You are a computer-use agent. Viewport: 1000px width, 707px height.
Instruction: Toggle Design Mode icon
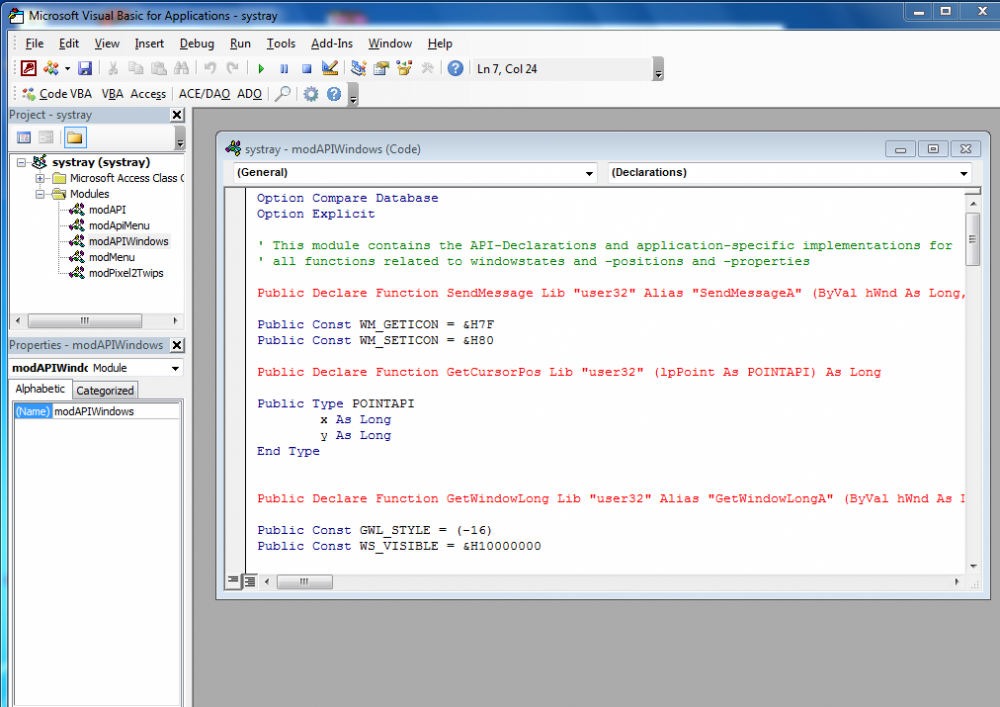(x=330, y=68)
